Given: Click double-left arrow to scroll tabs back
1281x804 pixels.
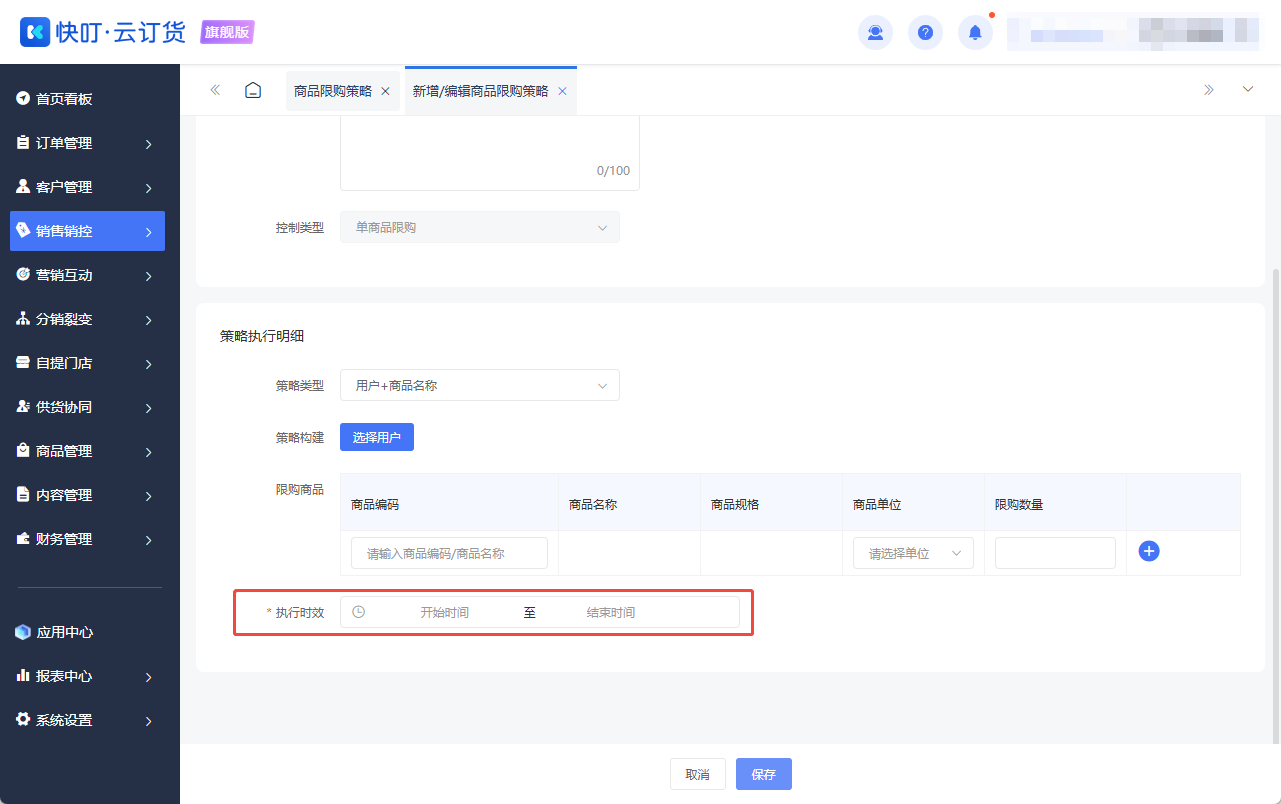Looking at the screenshot, I should [215, 90].
